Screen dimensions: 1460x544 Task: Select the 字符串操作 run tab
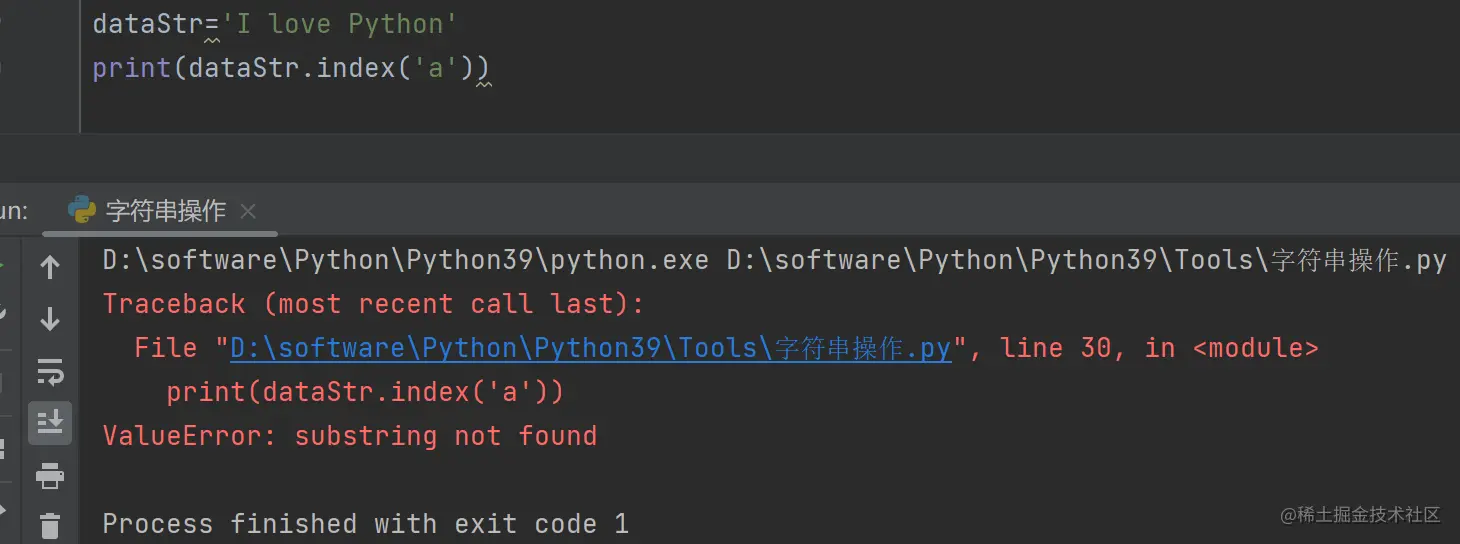165,211
